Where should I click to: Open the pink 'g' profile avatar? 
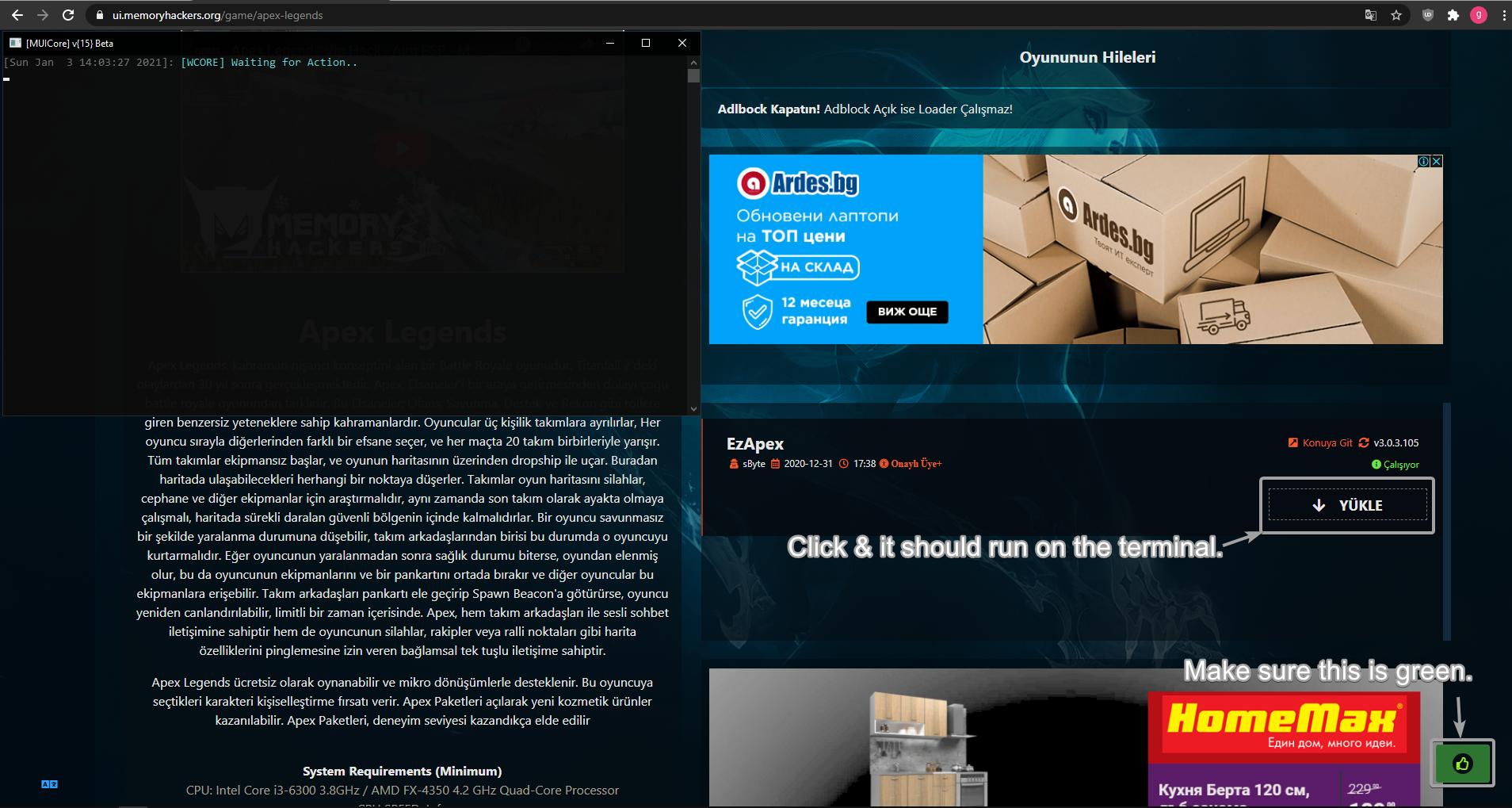point(1479,15)
